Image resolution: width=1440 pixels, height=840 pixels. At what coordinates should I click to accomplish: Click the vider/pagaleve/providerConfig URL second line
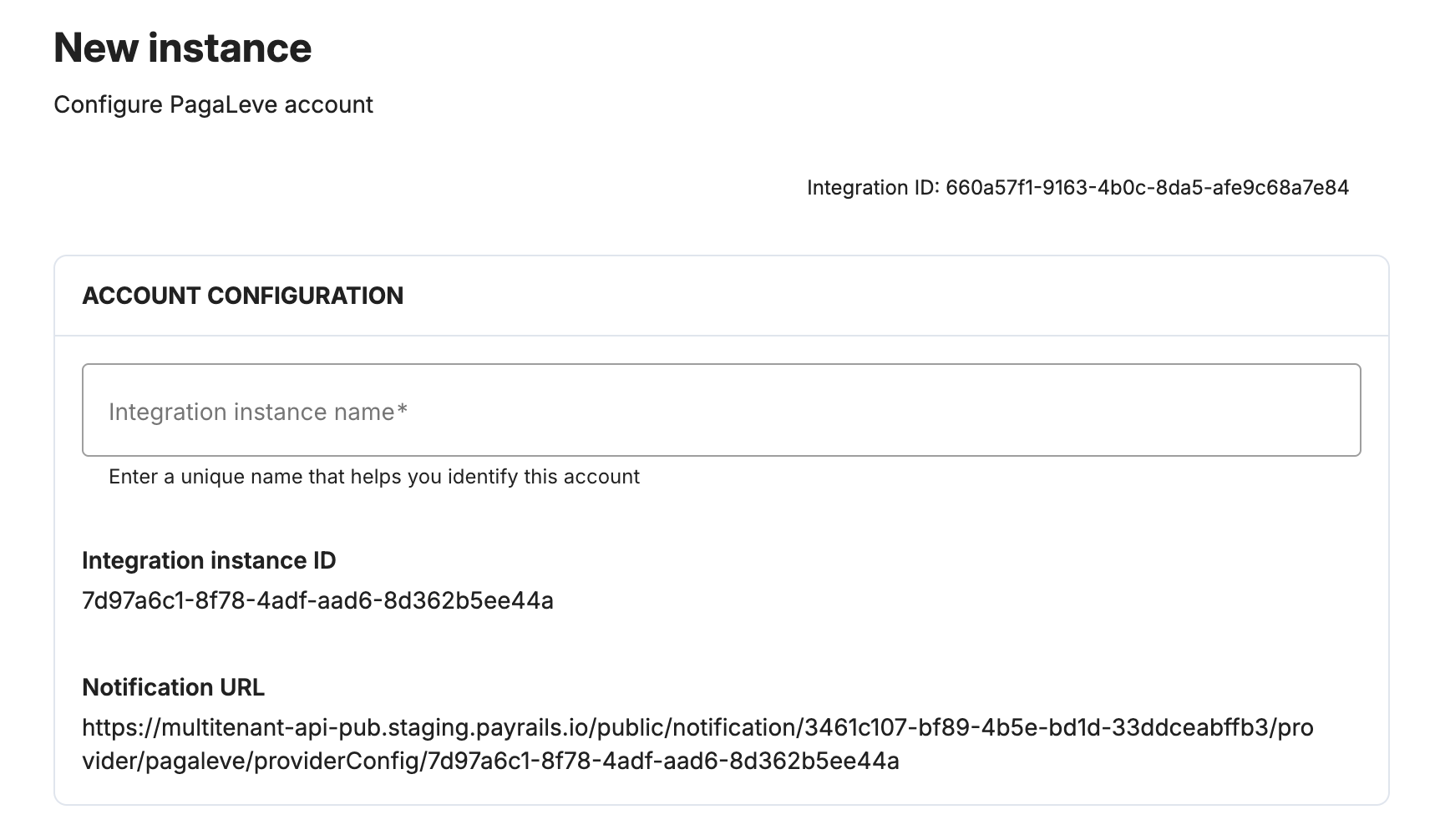point(490,762)
